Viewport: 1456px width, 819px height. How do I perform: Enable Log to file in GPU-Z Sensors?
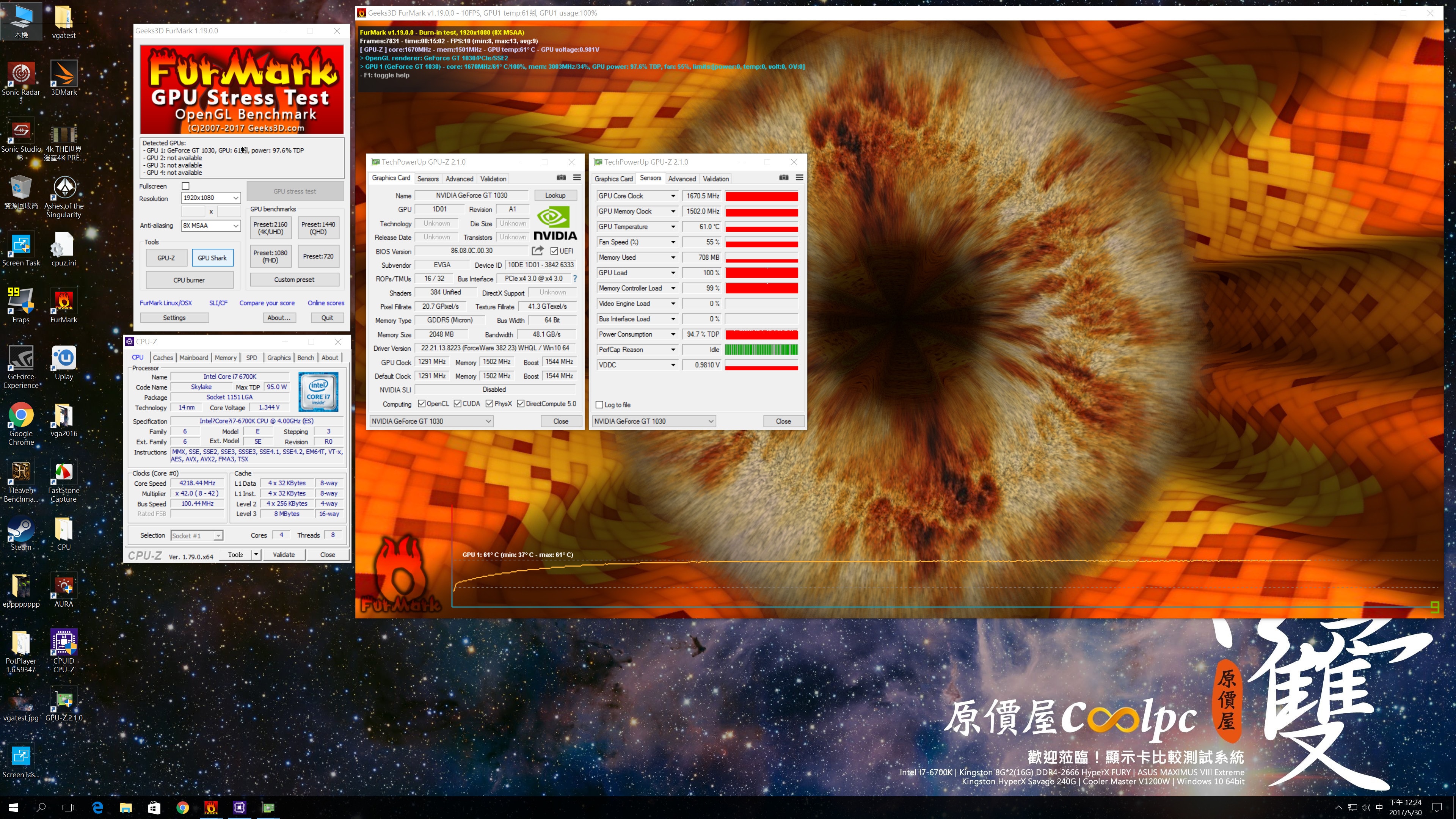(600, 405)
